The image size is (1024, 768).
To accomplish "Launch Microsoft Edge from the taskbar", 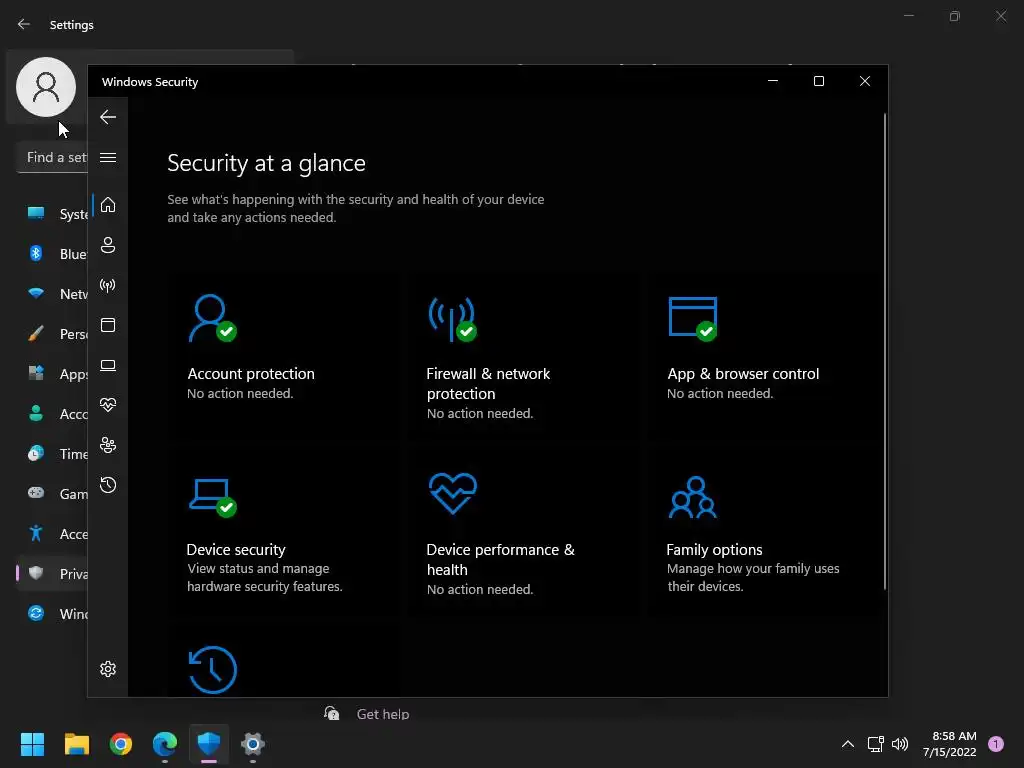I will [165, 744].
